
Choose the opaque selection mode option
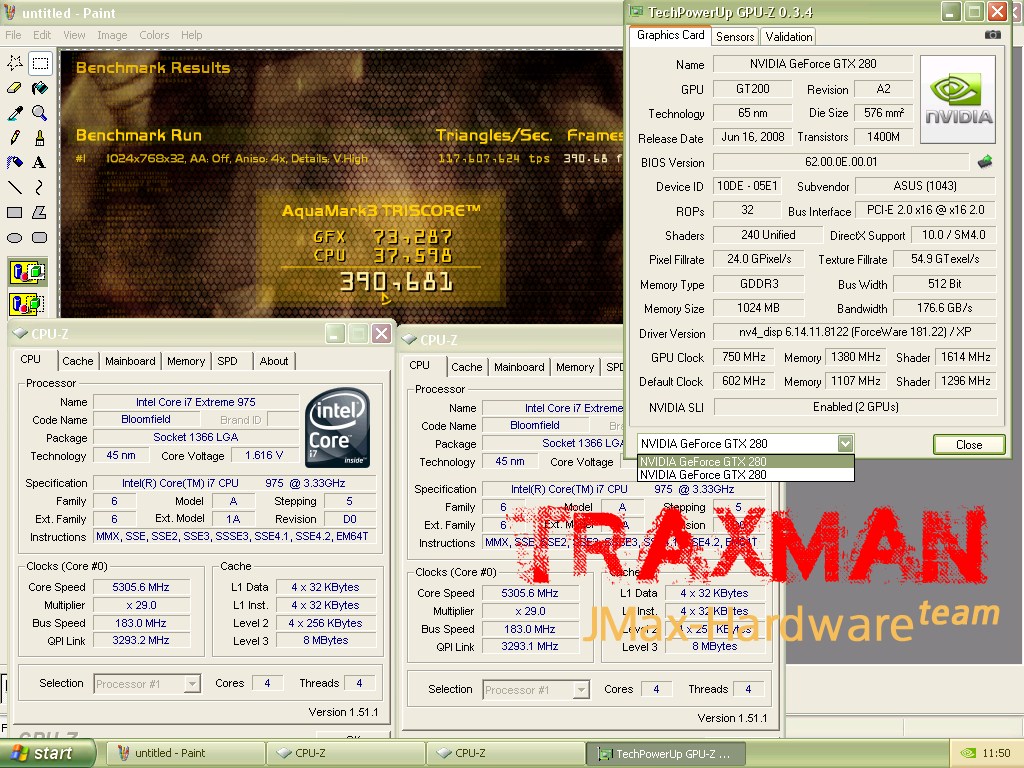point(27,272)
